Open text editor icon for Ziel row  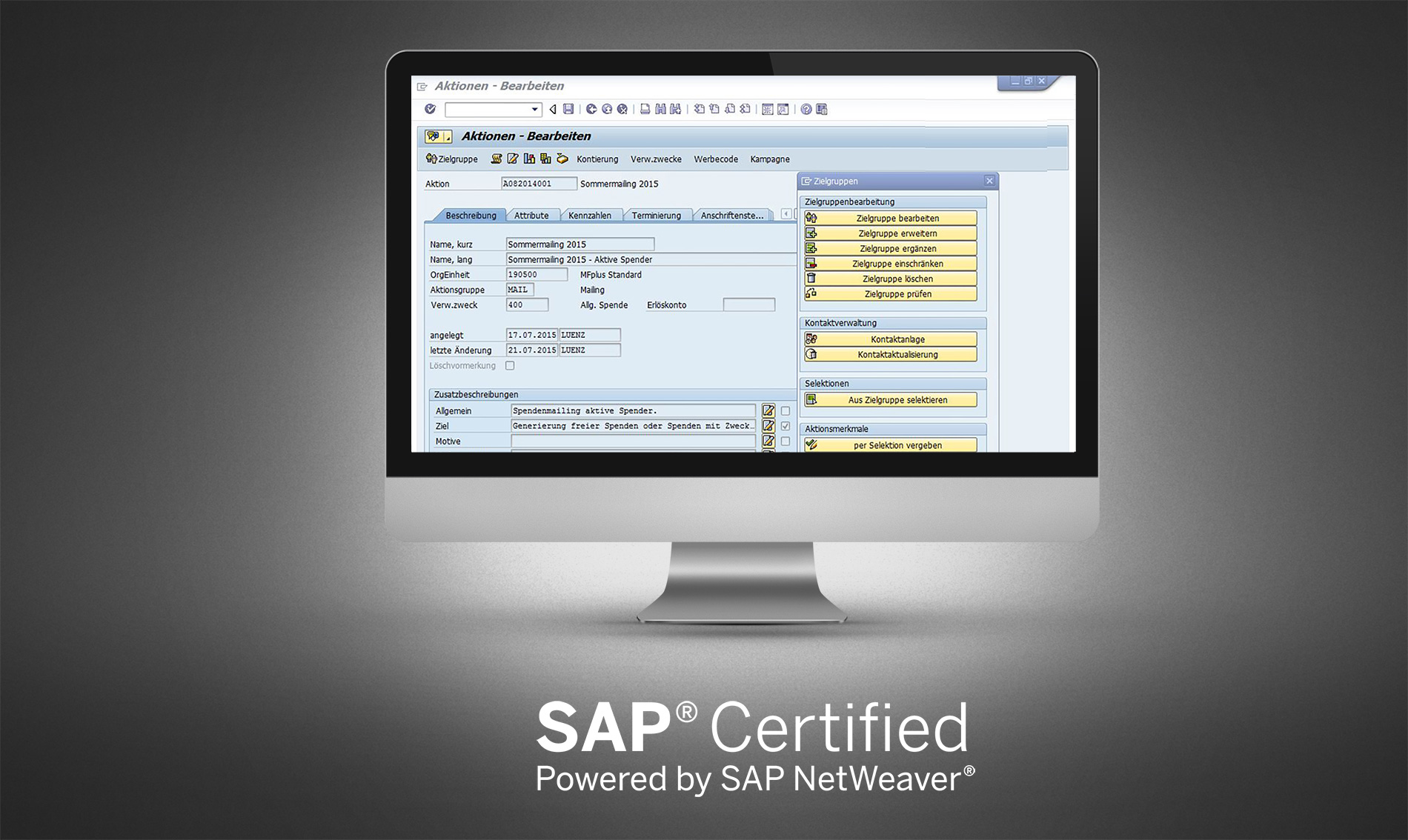pos(768,426)
